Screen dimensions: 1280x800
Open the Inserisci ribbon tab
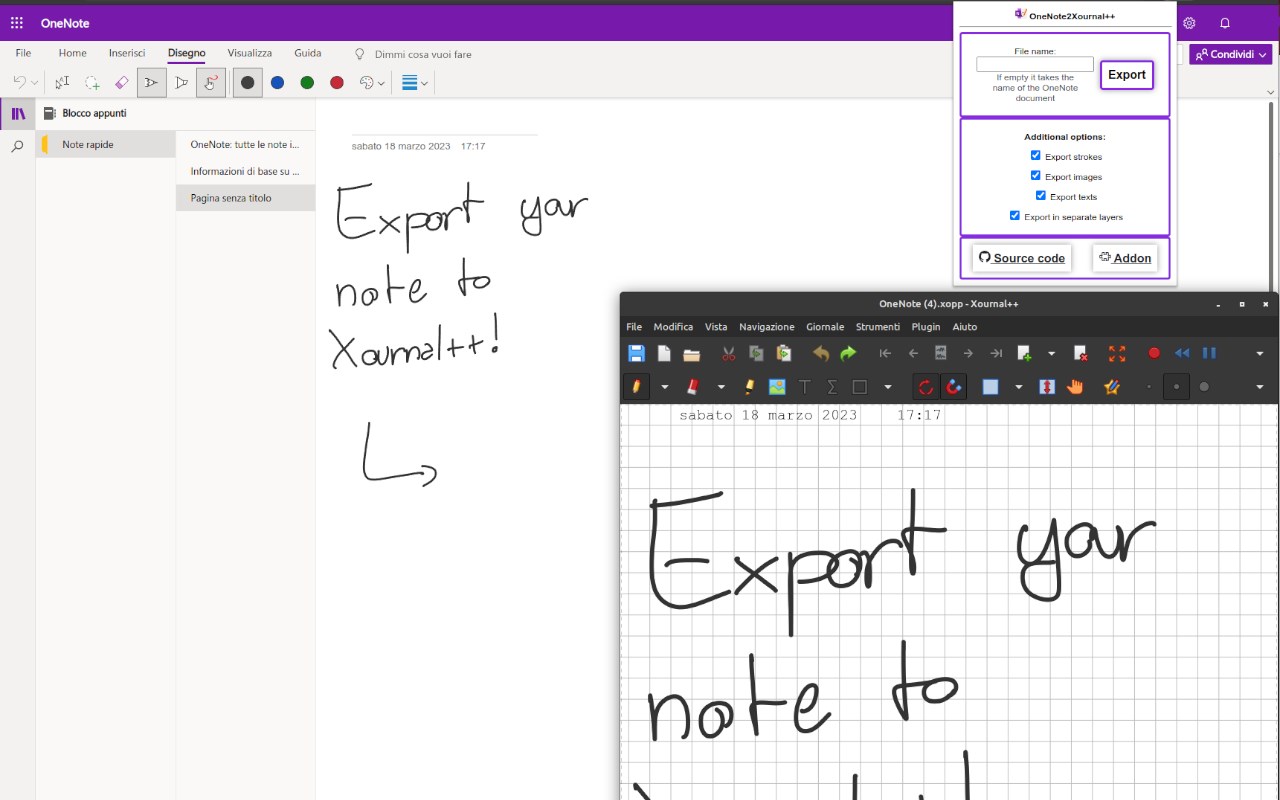click(x=127, y=53)
